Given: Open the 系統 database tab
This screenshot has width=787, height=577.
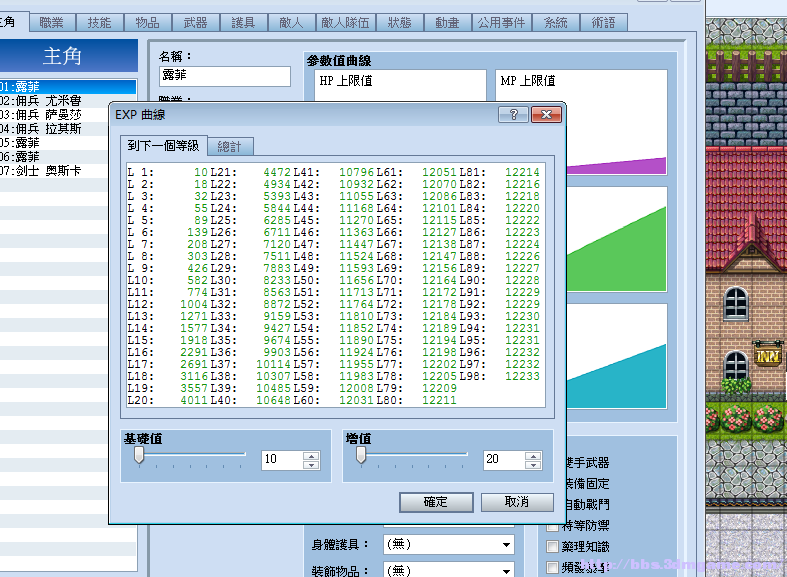Looking at the screenshot, I should (x=556, y=23).
